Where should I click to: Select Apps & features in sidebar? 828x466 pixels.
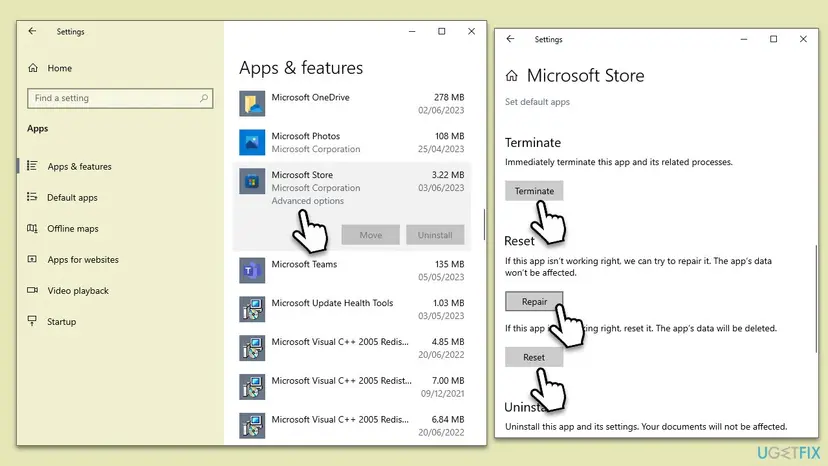80,166
